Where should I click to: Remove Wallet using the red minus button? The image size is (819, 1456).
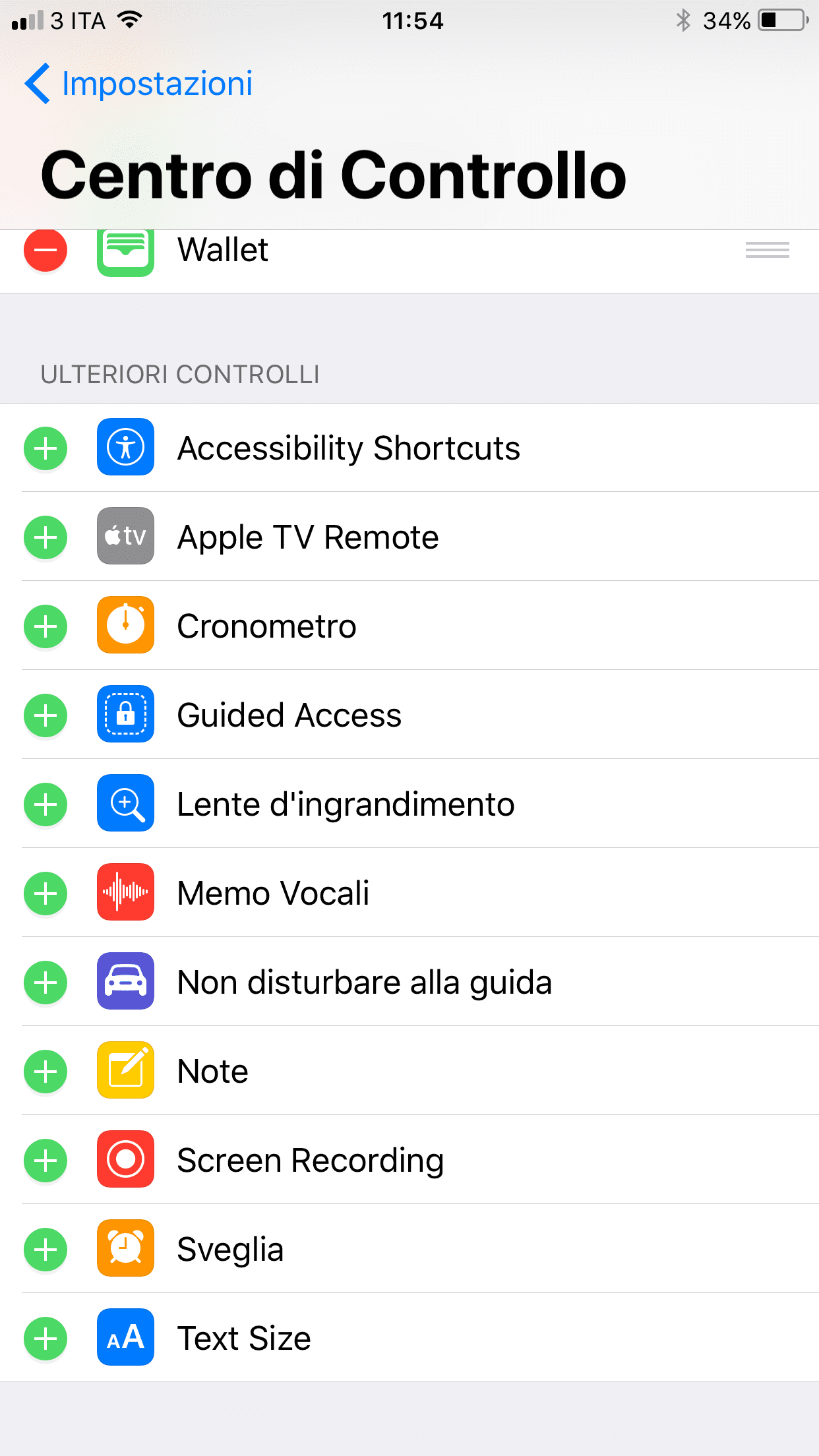coord(45,250)
